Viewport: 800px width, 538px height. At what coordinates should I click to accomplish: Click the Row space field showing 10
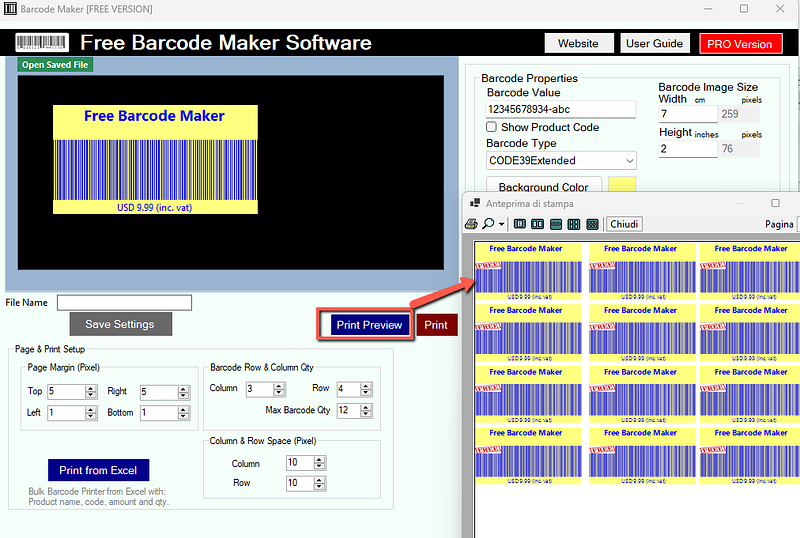[x=301, y=483]
